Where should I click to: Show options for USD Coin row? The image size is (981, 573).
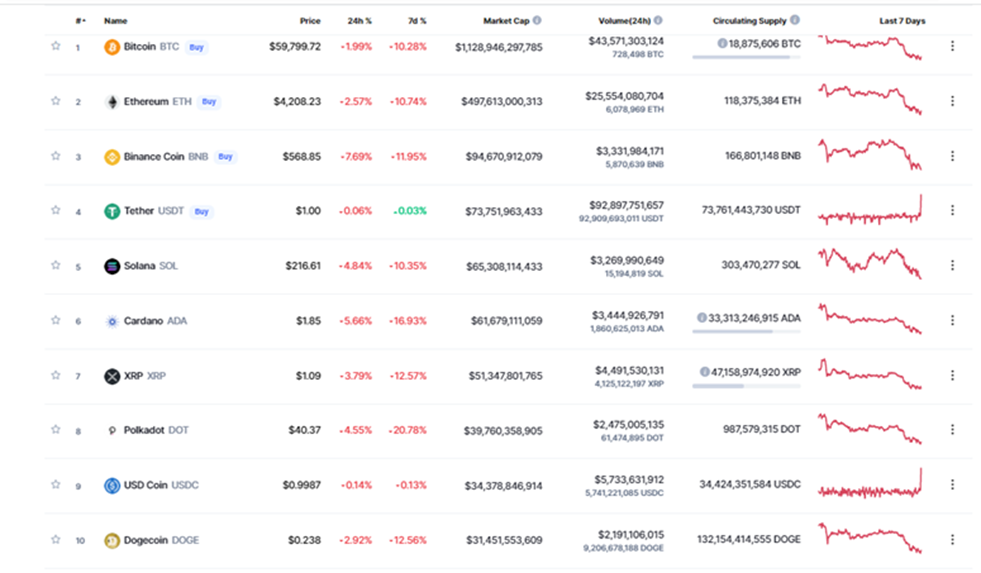tap(952, 485)
